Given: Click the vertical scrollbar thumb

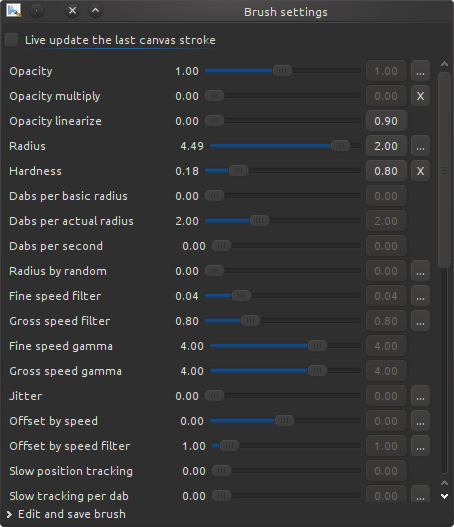Looking at the screenshot, I should (444, 170).
